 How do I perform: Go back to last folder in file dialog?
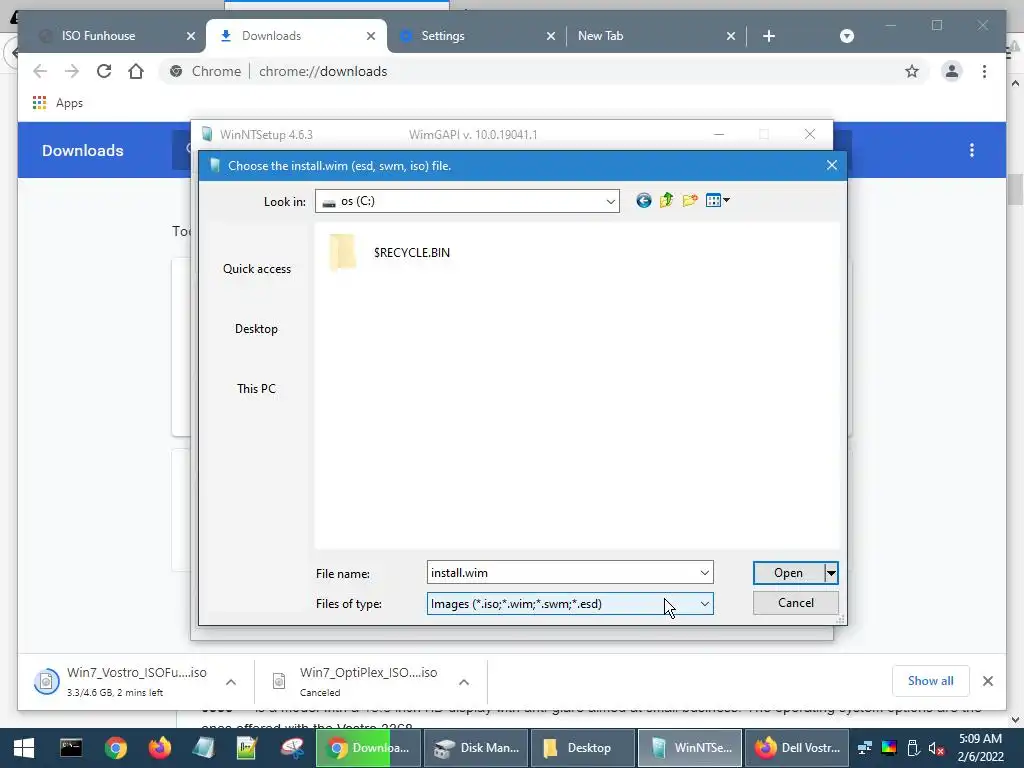(x=643, y=200)
